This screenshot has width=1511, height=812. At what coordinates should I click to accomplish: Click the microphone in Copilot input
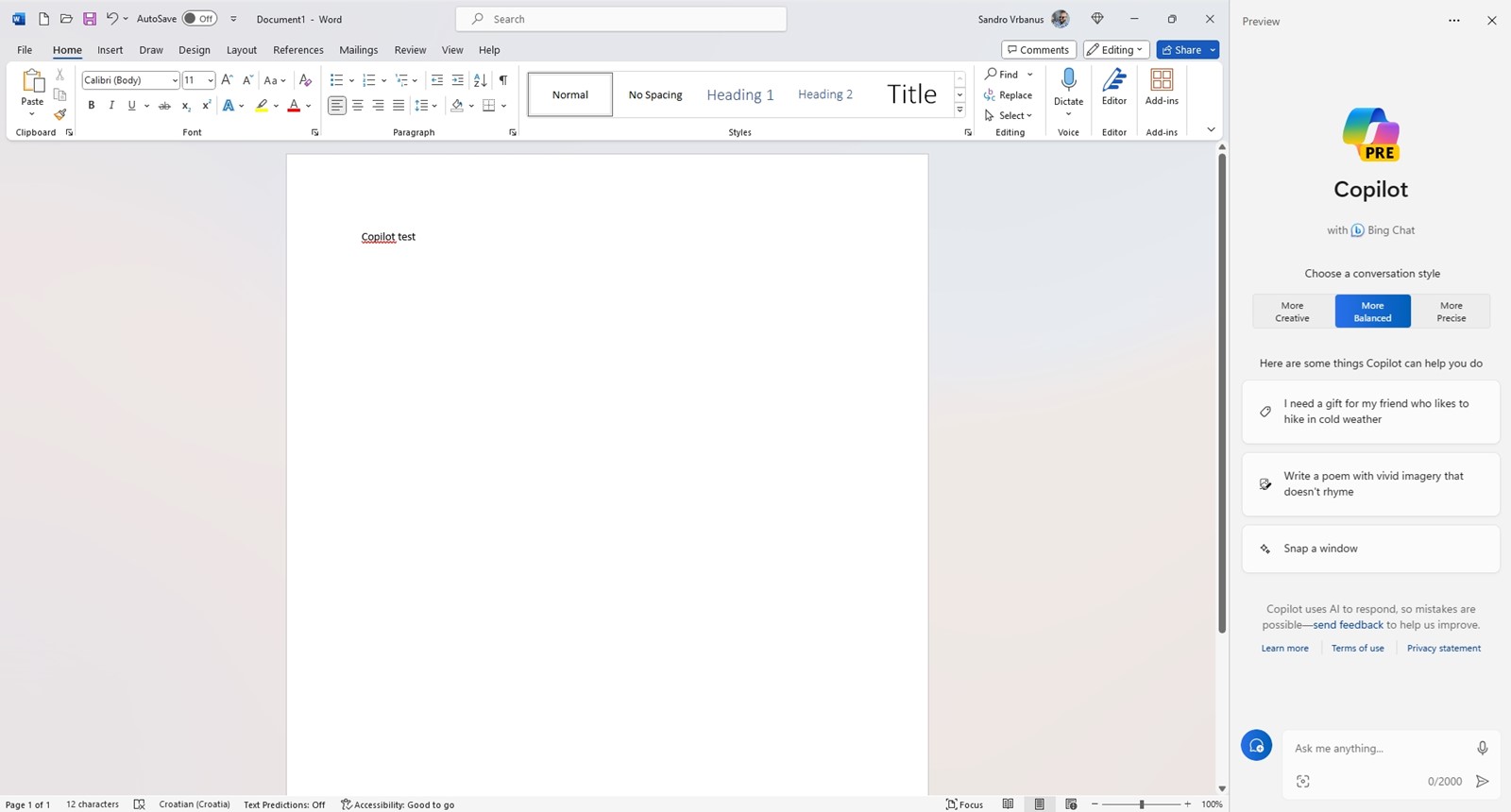tap(1483, 748)
